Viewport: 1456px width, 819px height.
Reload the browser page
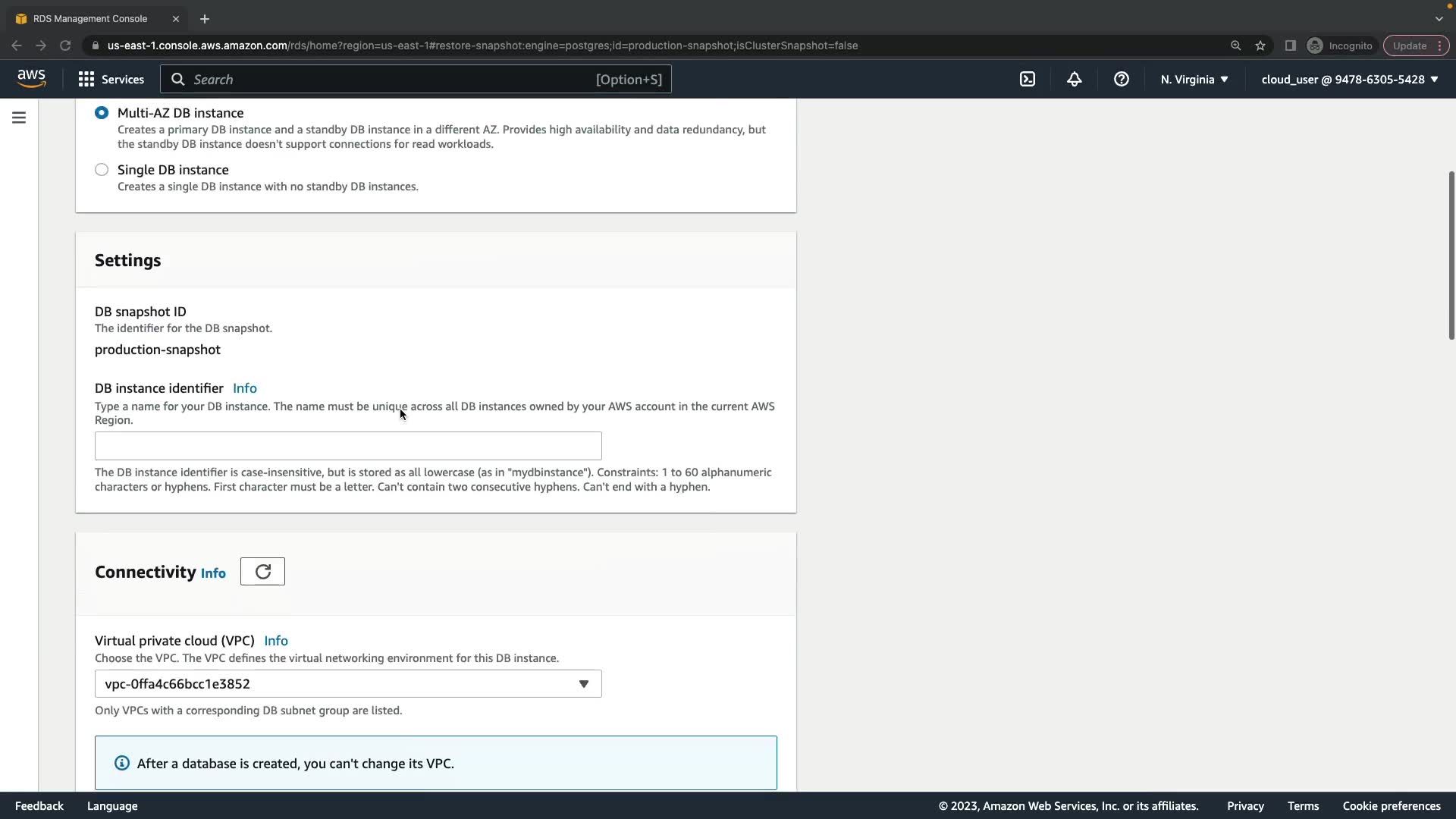(x=65, y=45)
